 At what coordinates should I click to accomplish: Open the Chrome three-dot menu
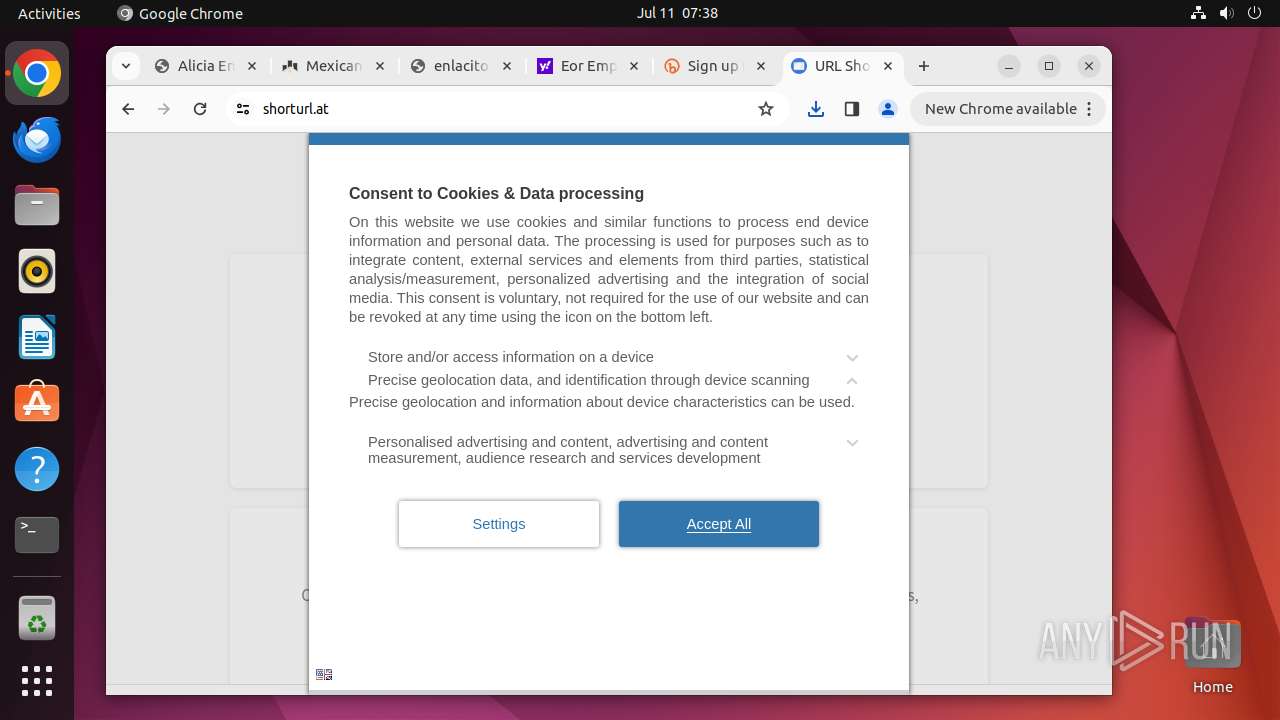(1090, 109)
